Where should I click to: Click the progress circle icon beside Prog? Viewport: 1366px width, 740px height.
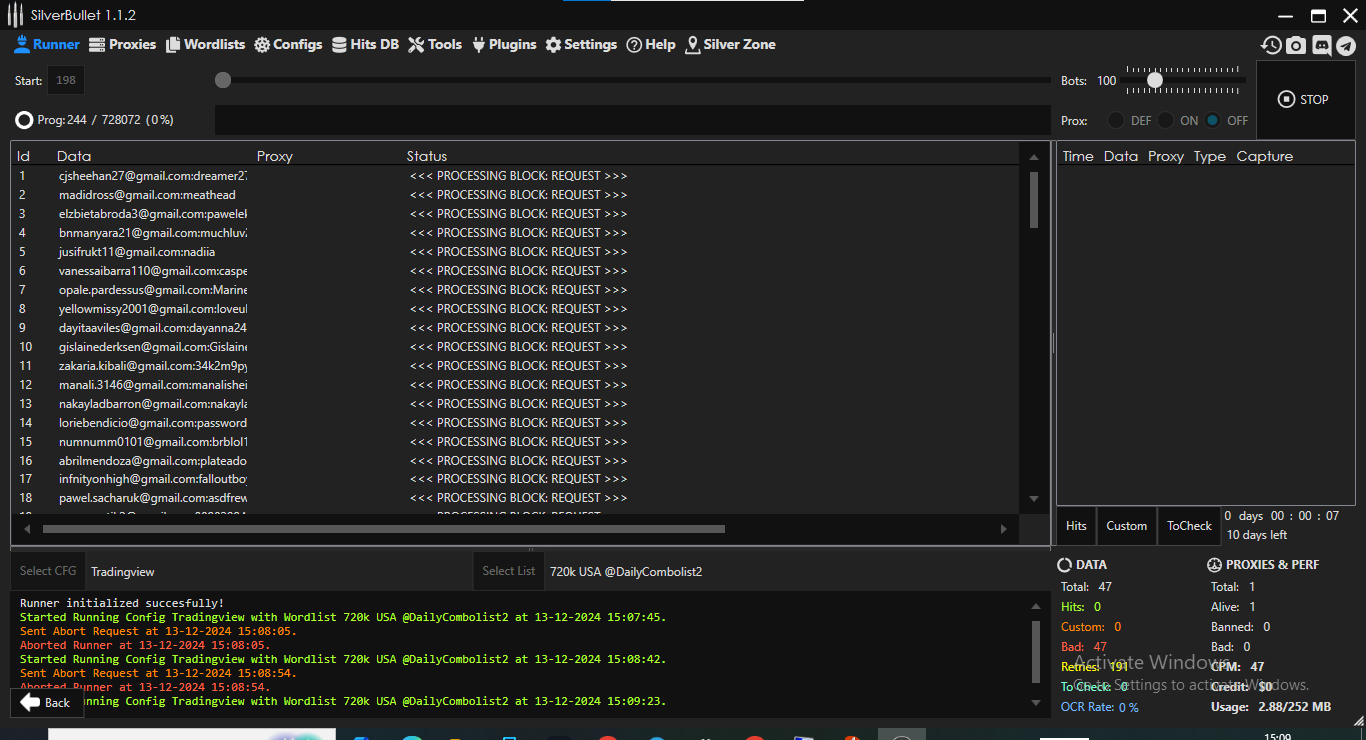point(24,120)
